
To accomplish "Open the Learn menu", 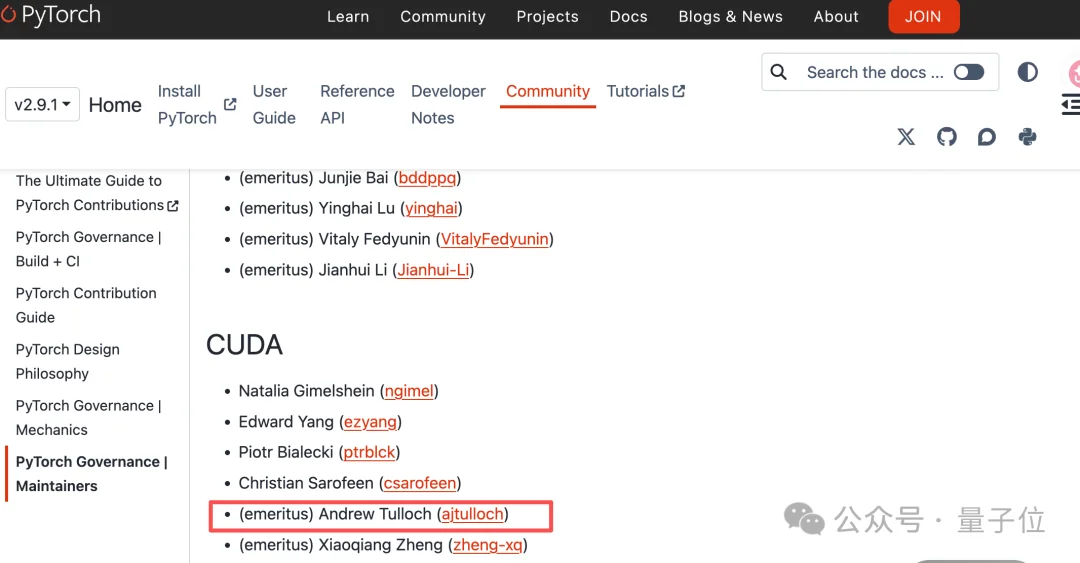I will click(348, 17).
